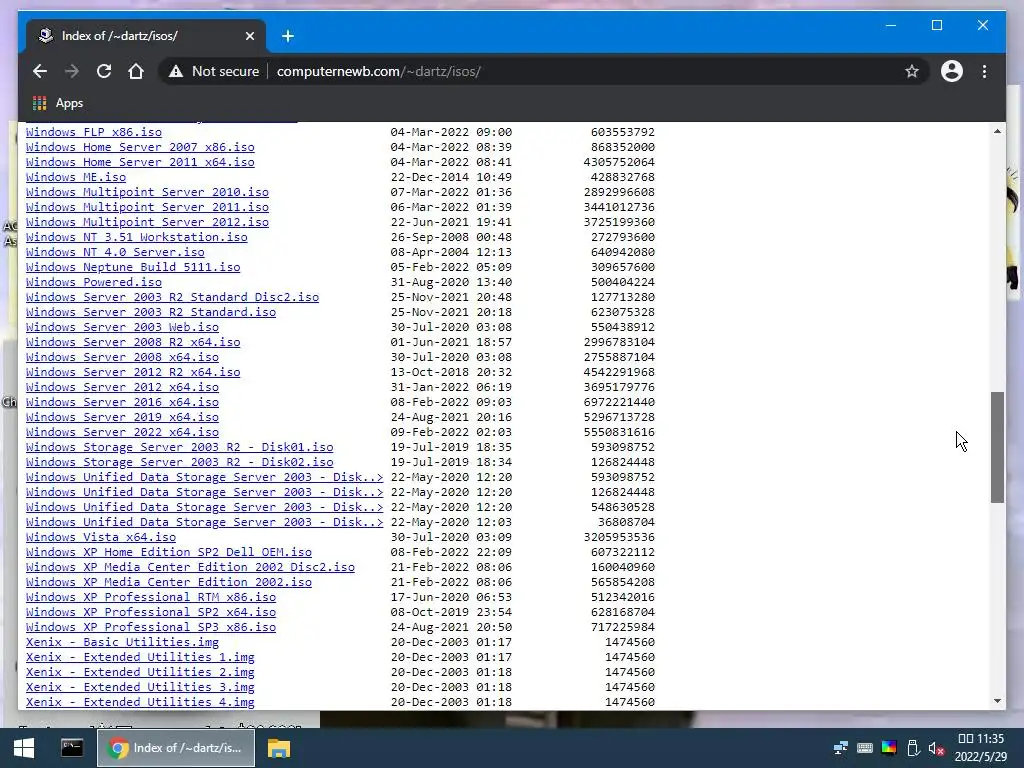Go back using the browser back arrow
Viewport: 1024px width, 768px height.
[x=40, y=71]
